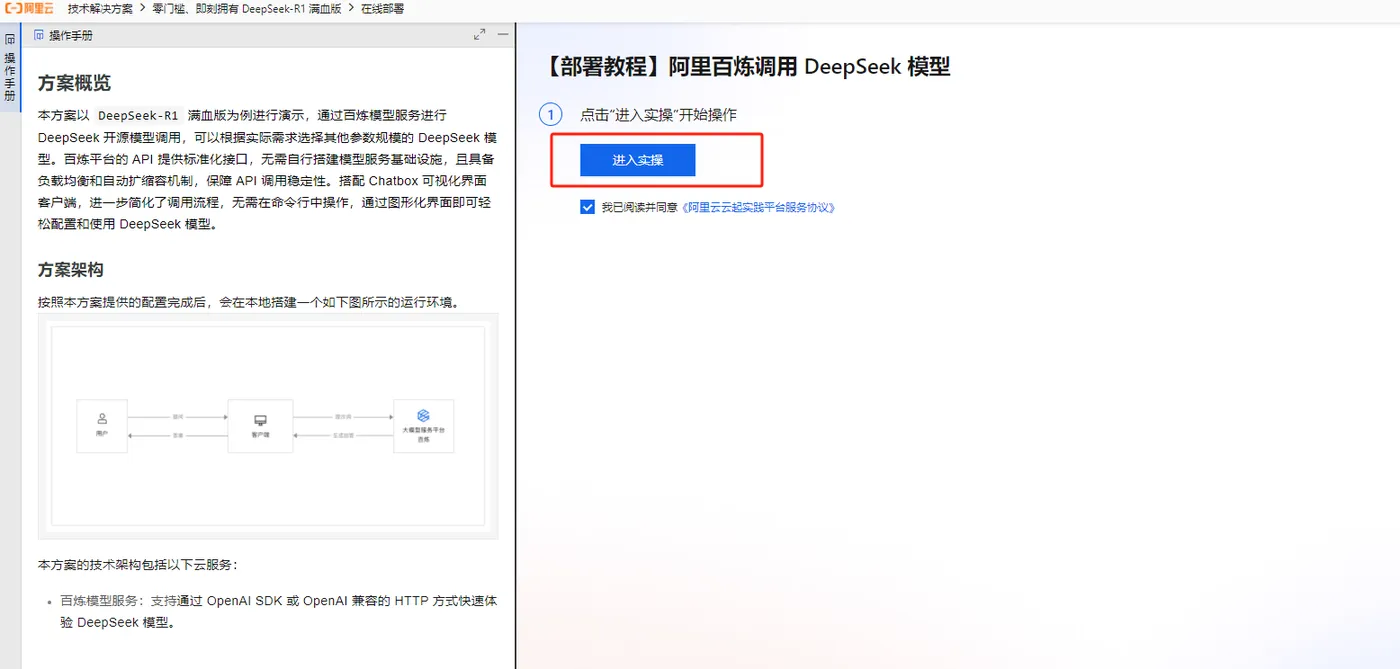This screenshot has height=669, width=1400.
Task: Click the 本方案的技术架构包括以下云服务 sentence
Action: [x=138, y=565]
